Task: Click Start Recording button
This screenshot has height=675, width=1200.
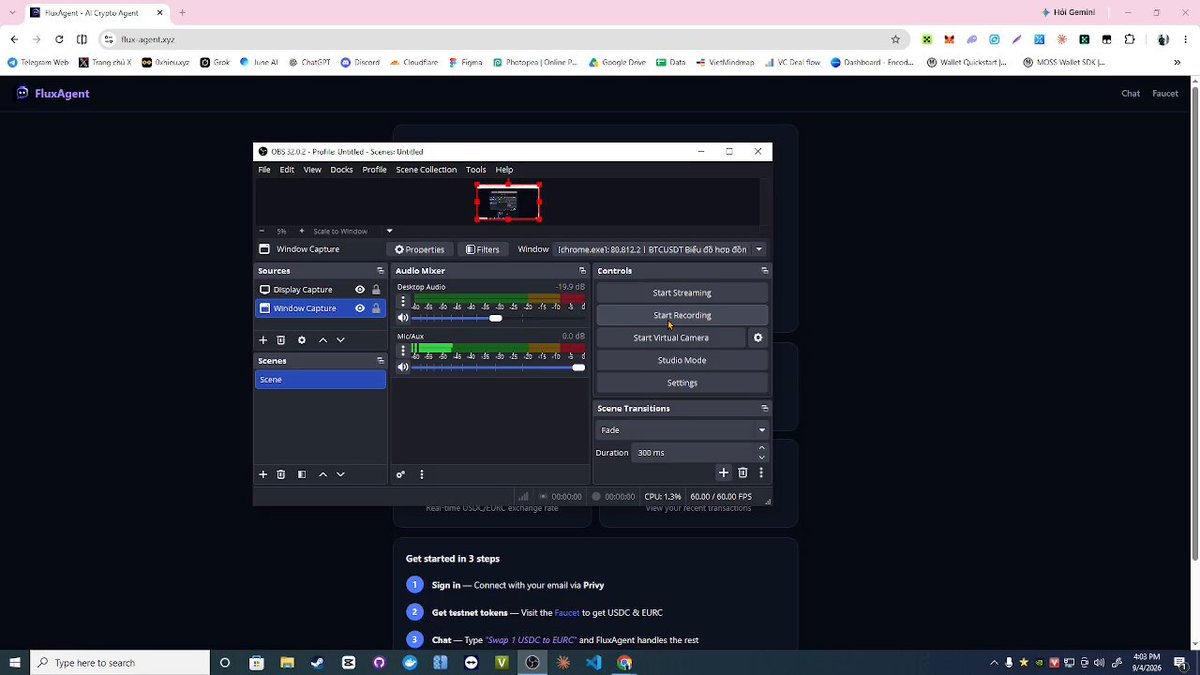Action: 682,315
